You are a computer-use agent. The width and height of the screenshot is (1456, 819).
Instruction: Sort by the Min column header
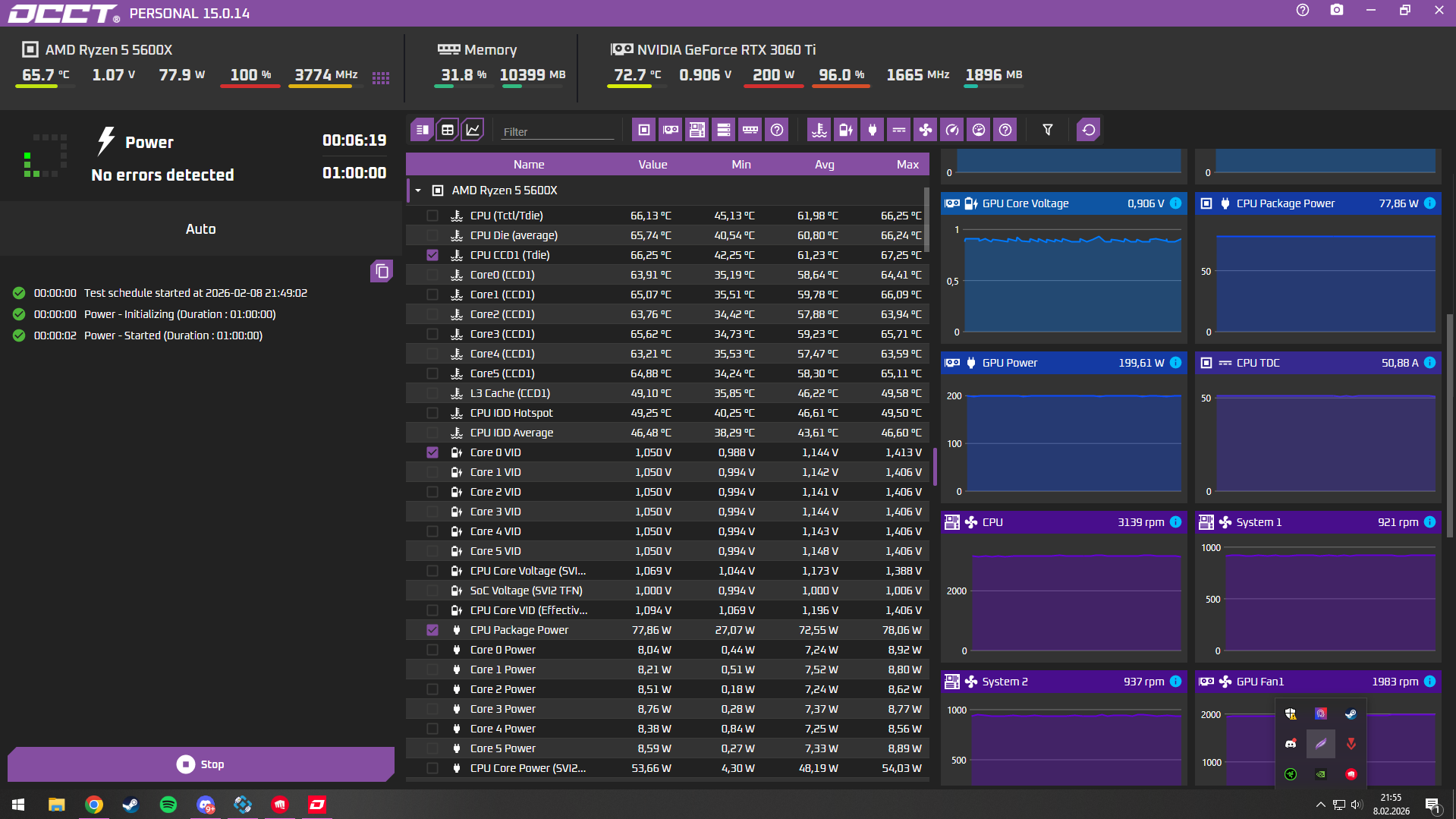(x=741, y=165)
